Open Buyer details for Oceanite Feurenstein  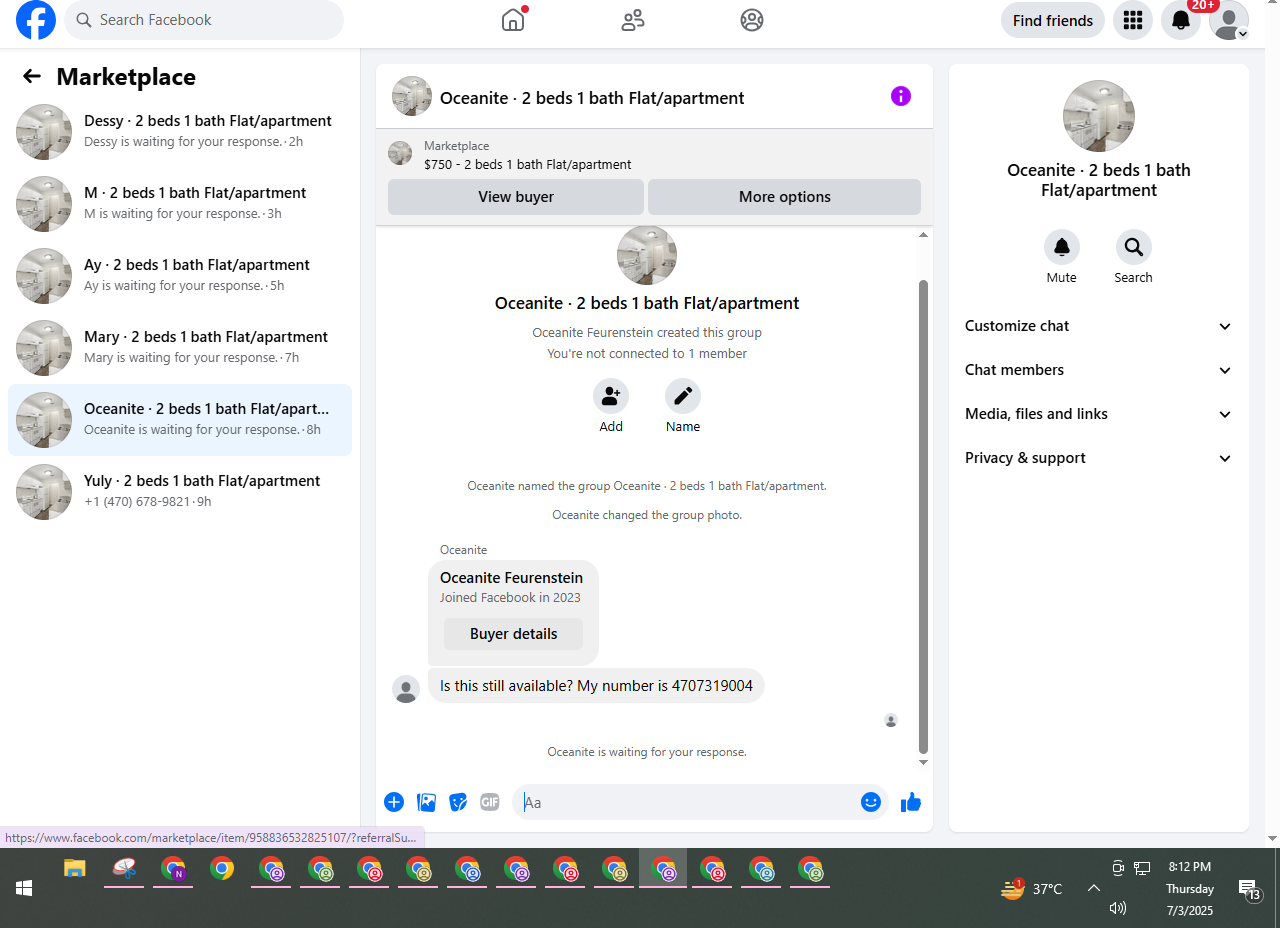514,634
